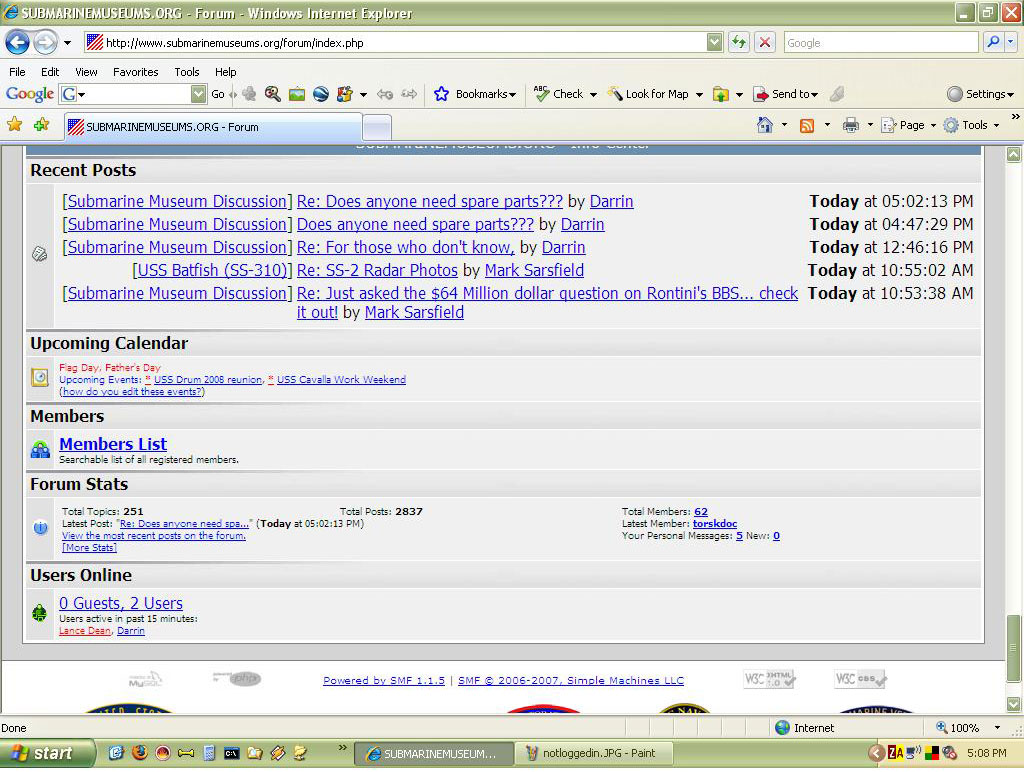Open the Tools menu in menu bar

click(186, 72)
